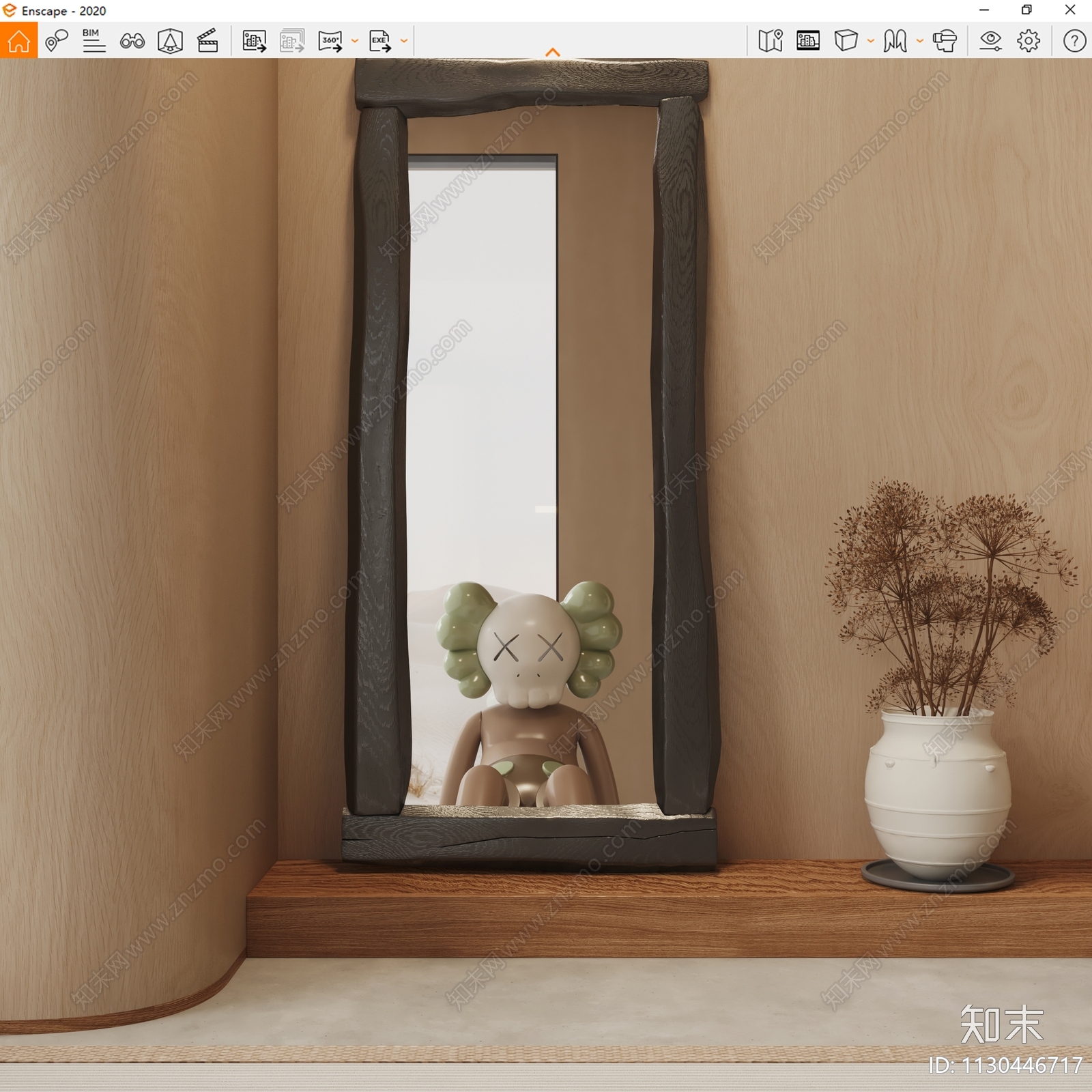Click the Screenshot export icon
Image resolution: width=1092 pixels, height=1092 pixels.
click(255, 41)
